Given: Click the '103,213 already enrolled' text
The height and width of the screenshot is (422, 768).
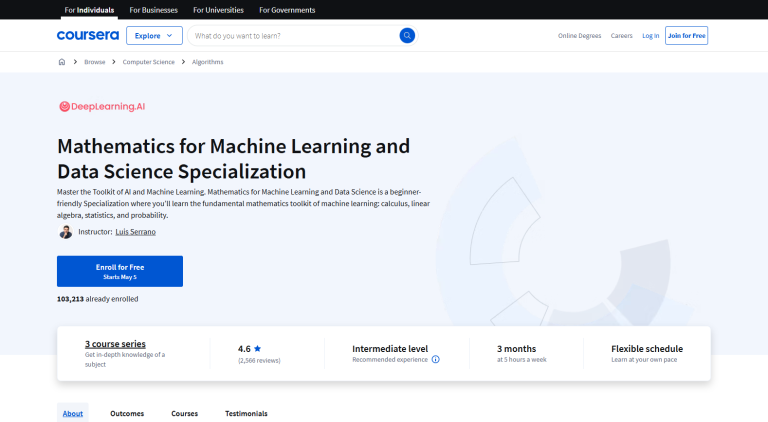Looking at the screenshot, I should point(97,299).
